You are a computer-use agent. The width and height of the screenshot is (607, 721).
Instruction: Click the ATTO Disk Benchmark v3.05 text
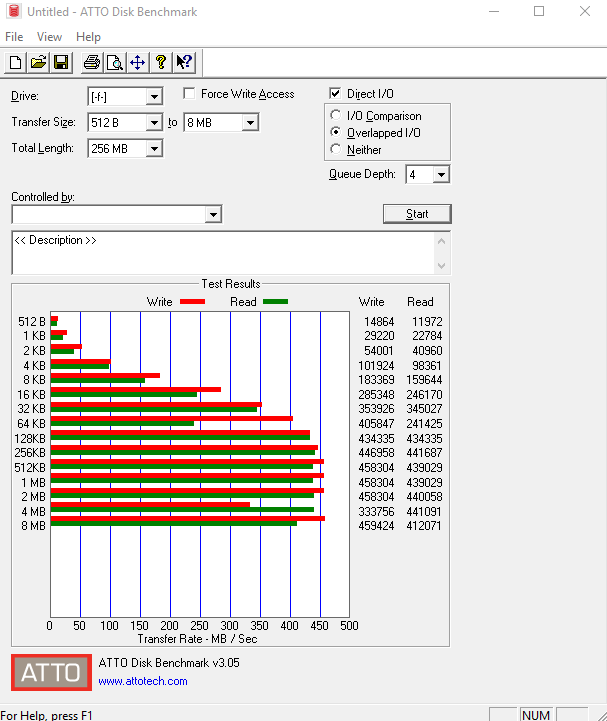[169, 663]
